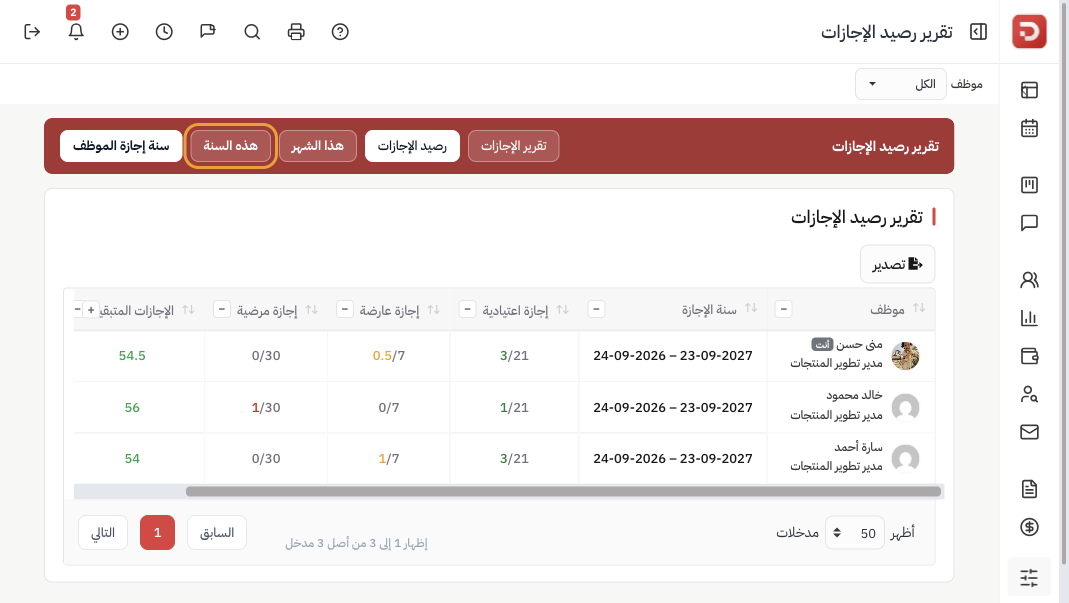Sort by سنة الإجازة column arrows
Viewport: 1069px width, 603px height.
pos(751,308)
